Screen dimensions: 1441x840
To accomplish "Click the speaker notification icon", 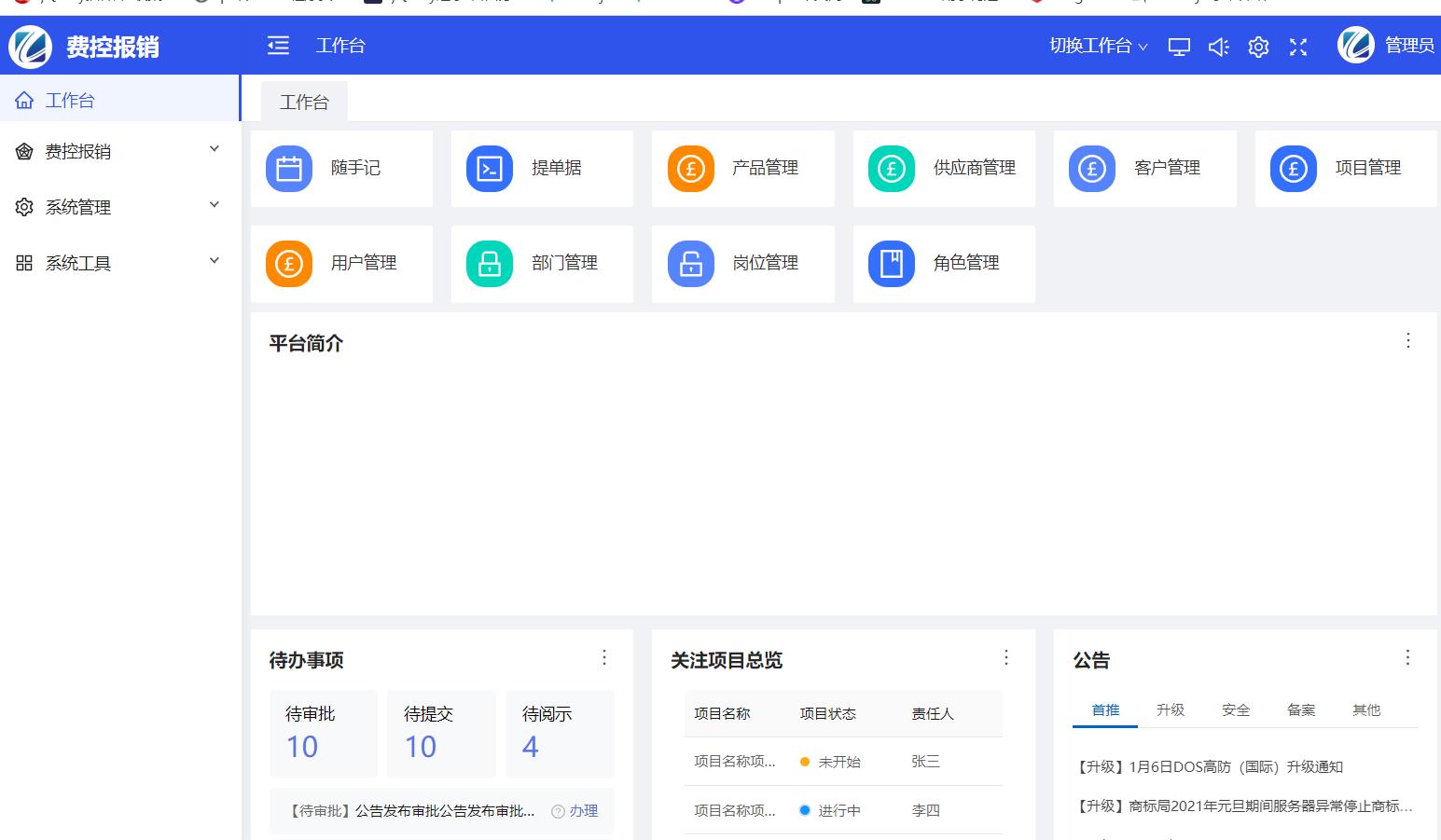I will point(1219,47).
